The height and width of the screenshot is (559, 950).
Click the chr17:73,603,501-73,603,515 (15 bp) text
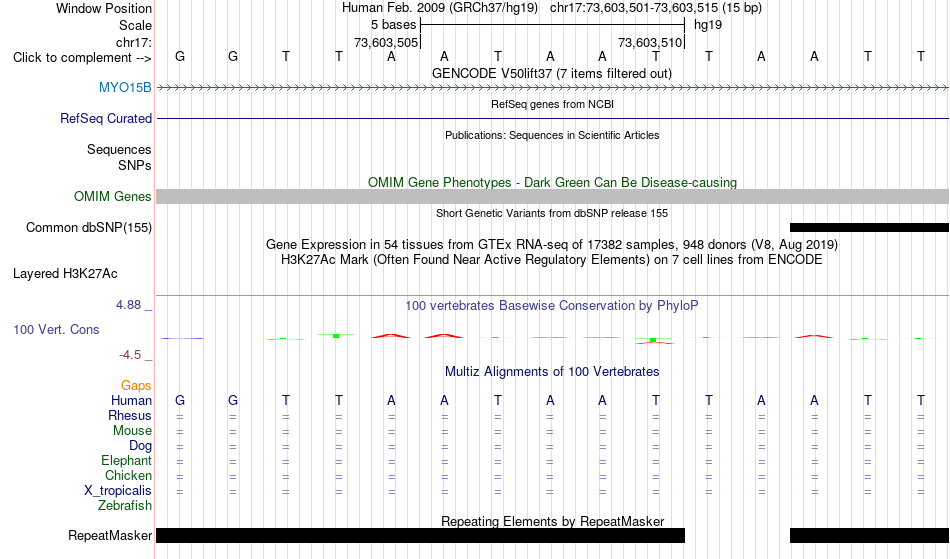point(656,8)
